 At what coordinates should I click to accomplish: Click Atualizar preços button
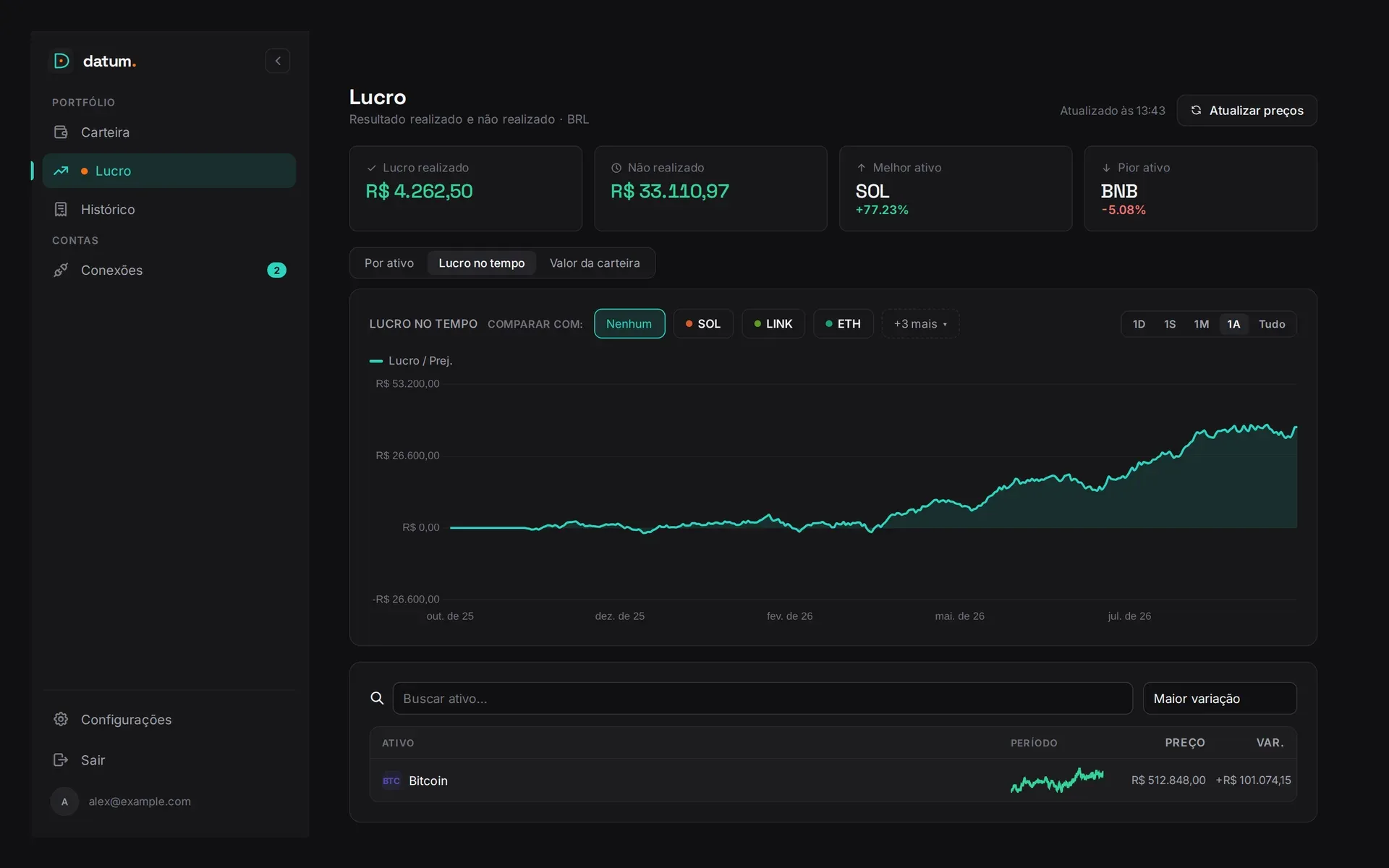click(1246, 110)
